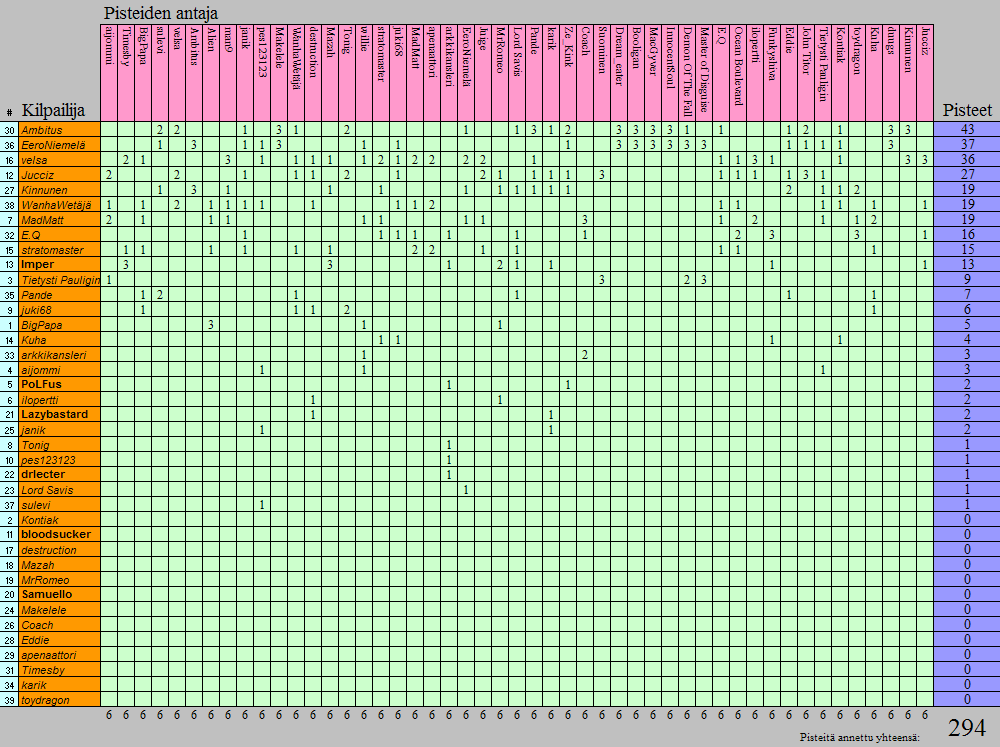This screenshot has width=1000, height=747.
Task: Select the toydragon row name
Action: (x=59, y=700)
